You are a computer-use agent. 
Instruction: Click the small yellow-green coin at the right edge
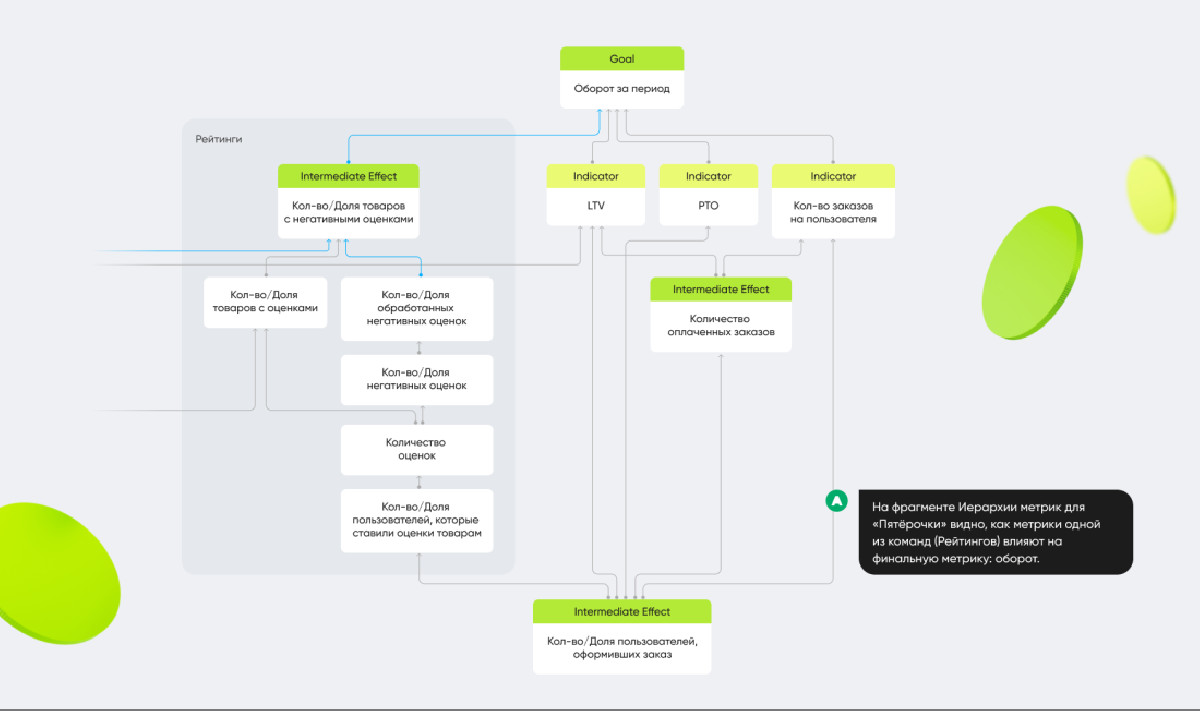click(1151, 194)
